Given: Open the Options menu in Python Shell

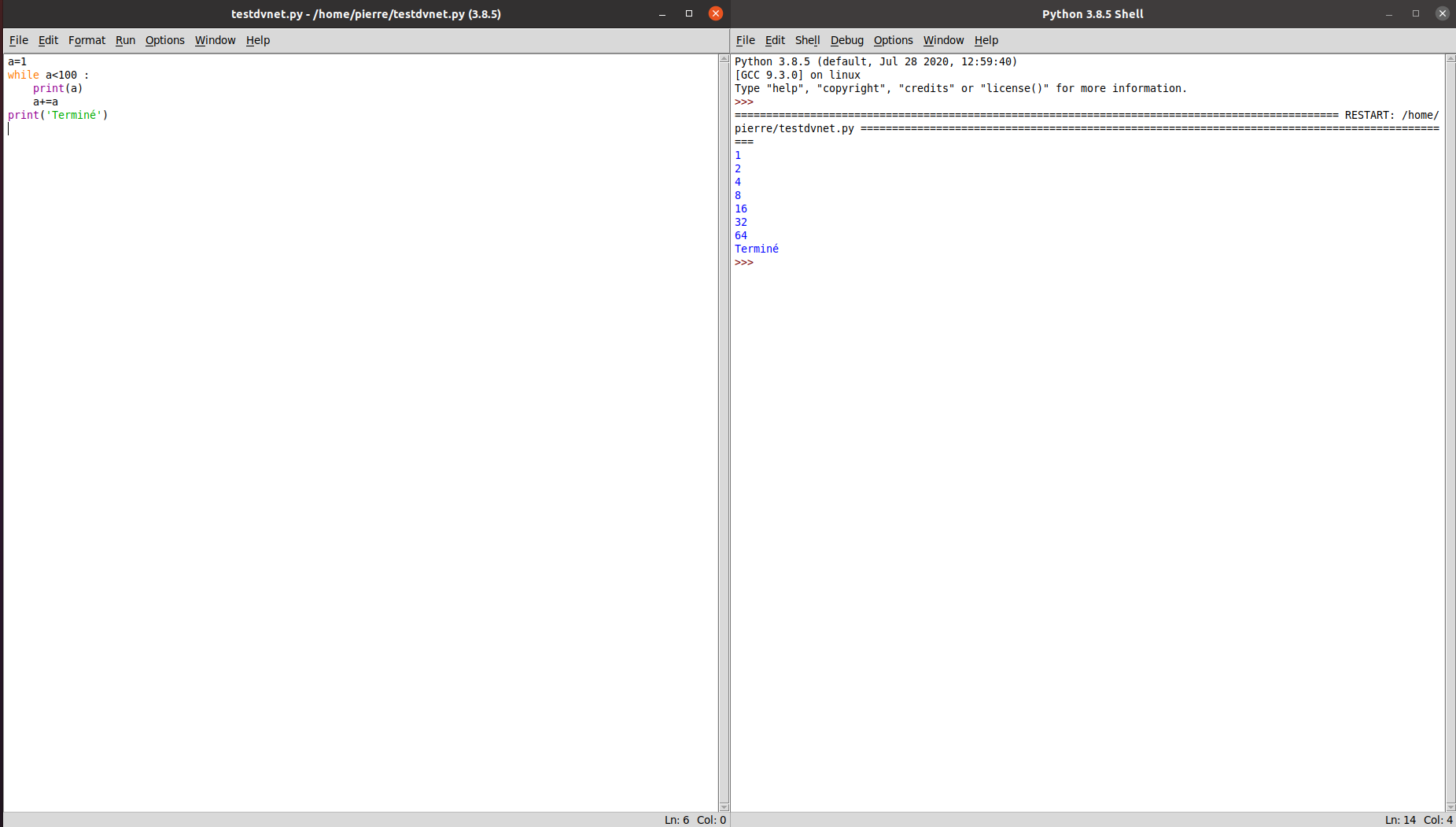Looking at the screenshot, I should [893, 40].
